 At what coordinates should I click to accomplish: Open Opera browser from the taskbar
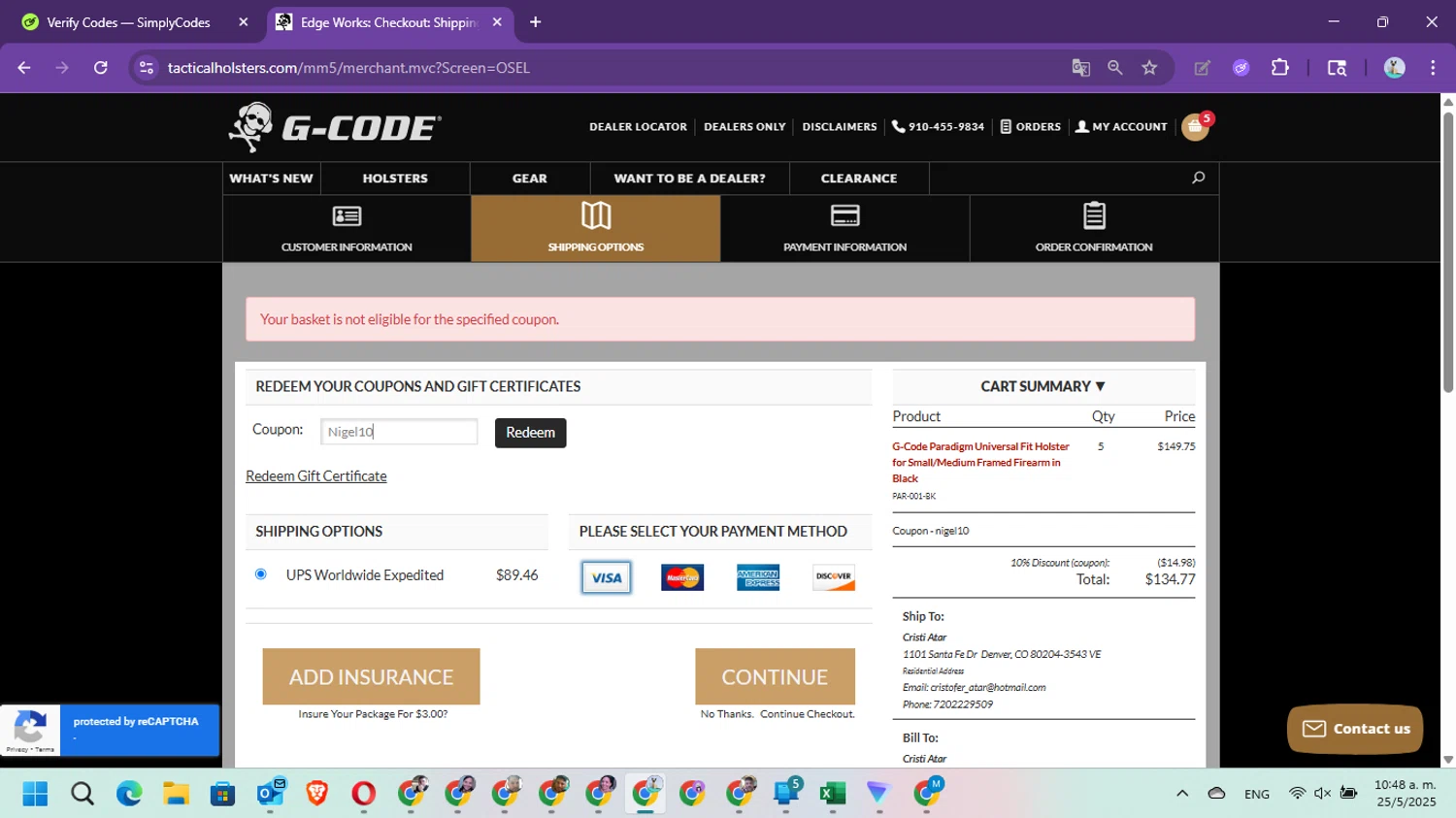click(364, 794)
